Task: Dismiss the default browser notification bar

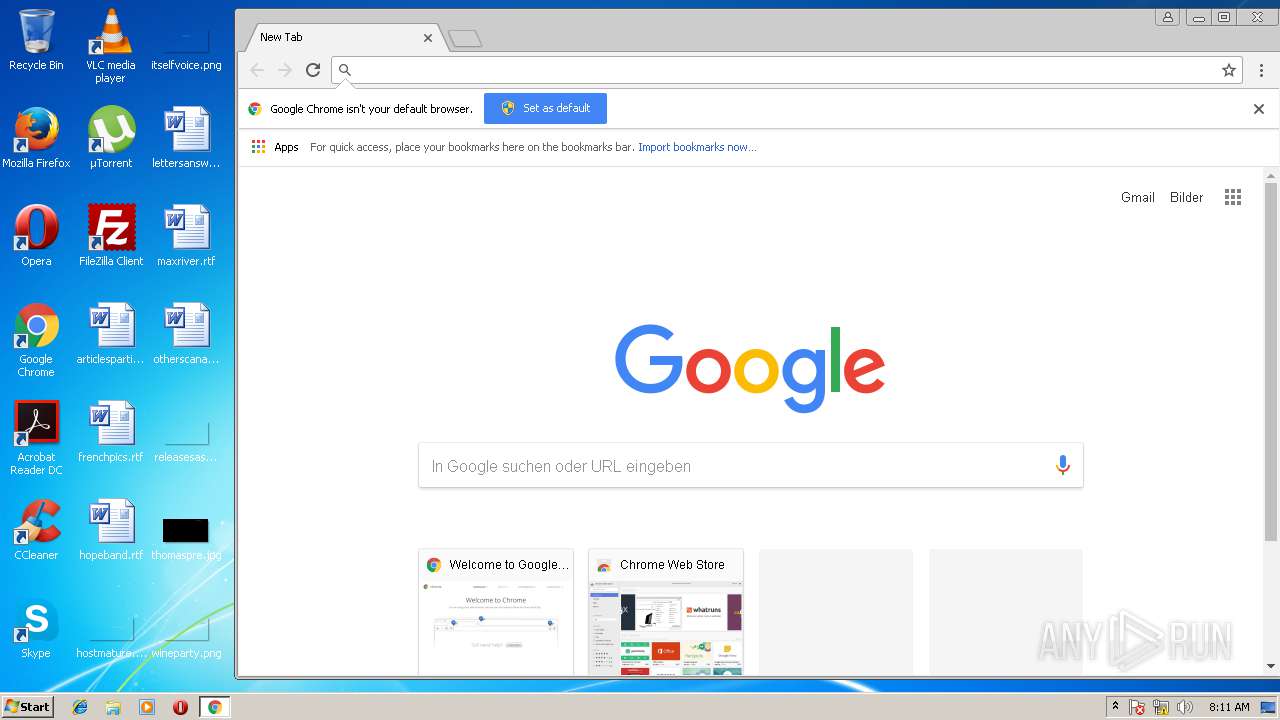Action: [x=1259, y=109]
